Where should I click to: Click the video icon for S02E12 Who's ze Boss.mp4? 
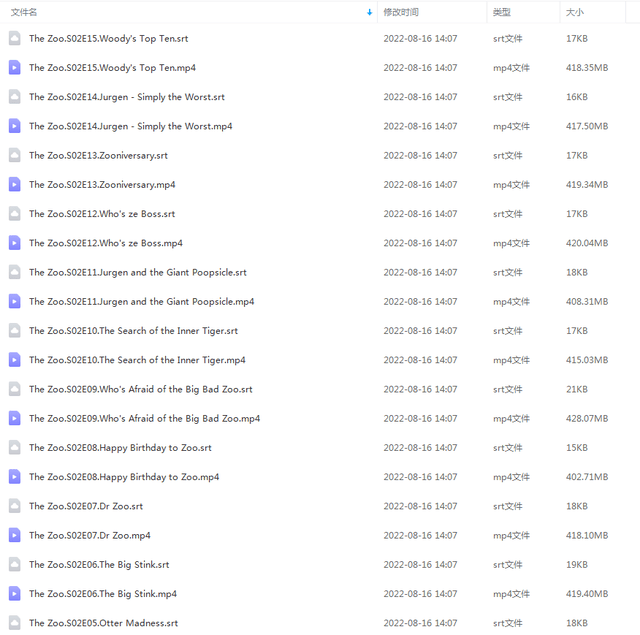coord(15,243)
